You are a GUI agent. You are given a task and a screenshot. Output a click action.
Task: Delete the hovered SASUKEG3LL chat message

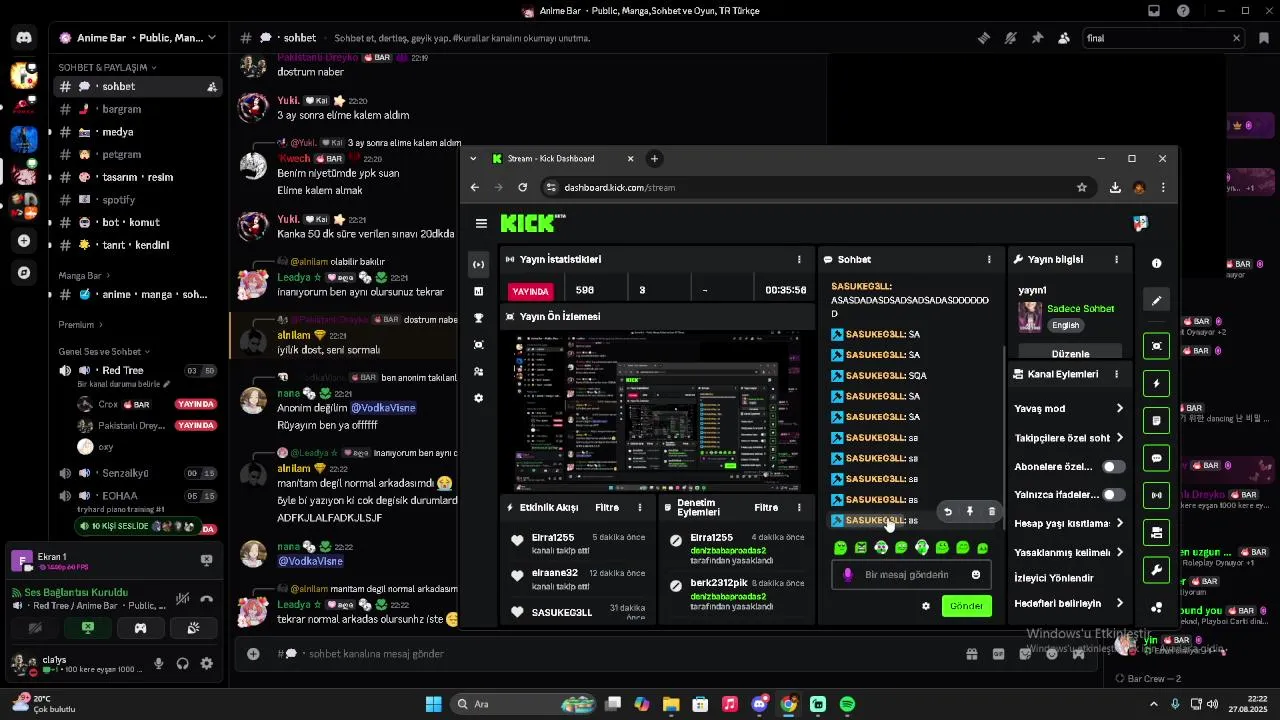tap(991, 511)
